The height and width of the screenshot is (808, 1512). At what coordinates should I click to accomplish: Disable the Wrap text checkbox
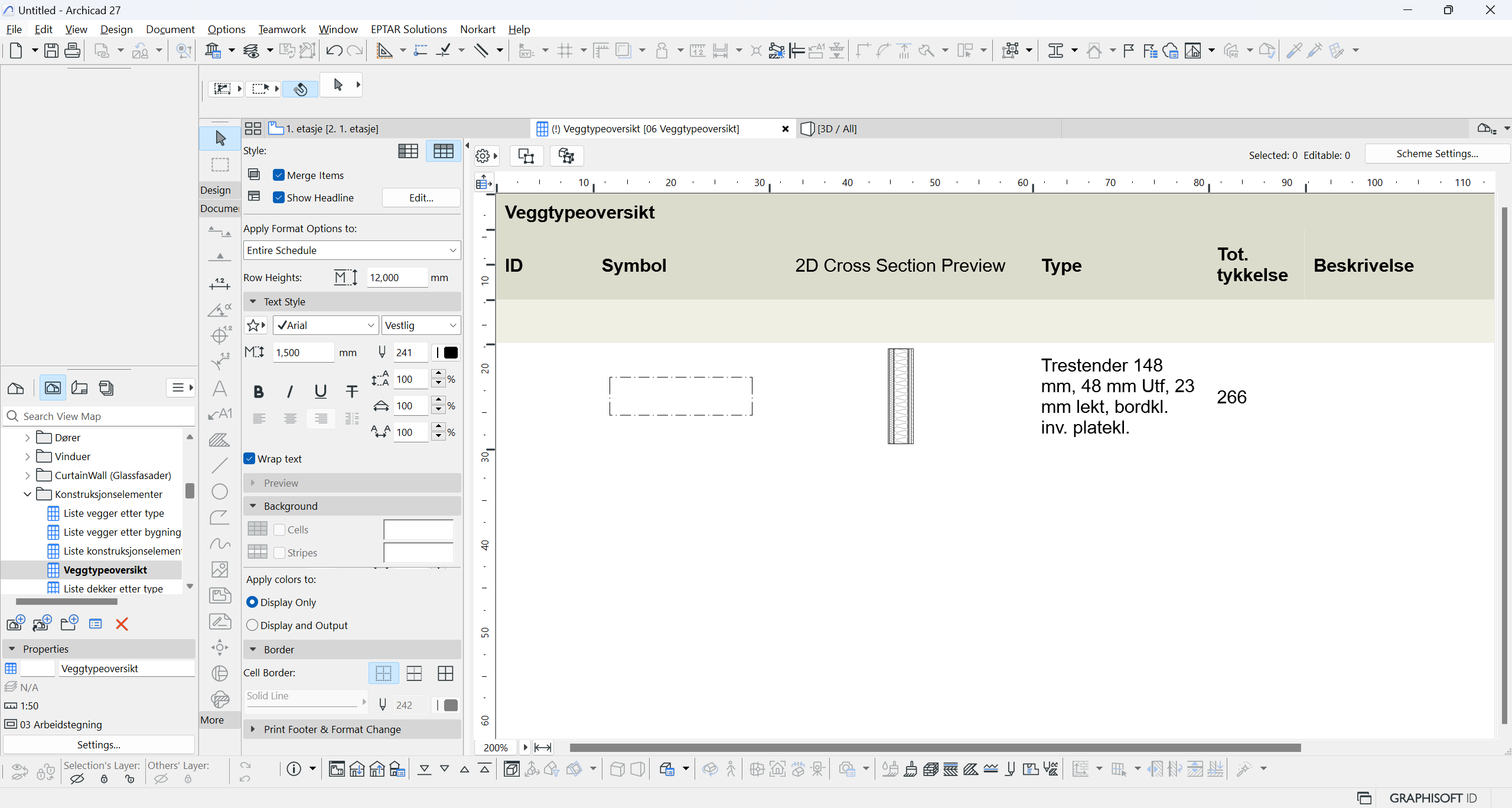pyautogui.click(x=250, y=459)
